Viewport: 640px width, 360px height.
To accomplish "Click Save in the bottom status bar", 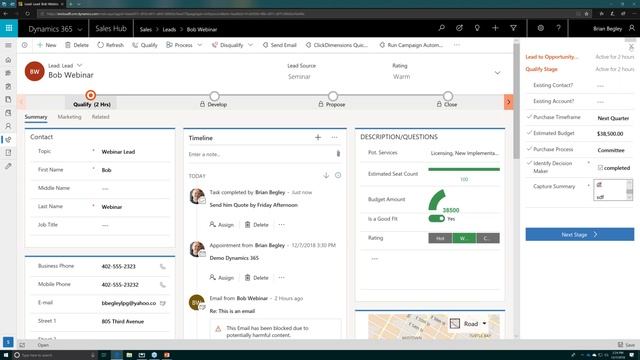I will (x=626, y=345).
